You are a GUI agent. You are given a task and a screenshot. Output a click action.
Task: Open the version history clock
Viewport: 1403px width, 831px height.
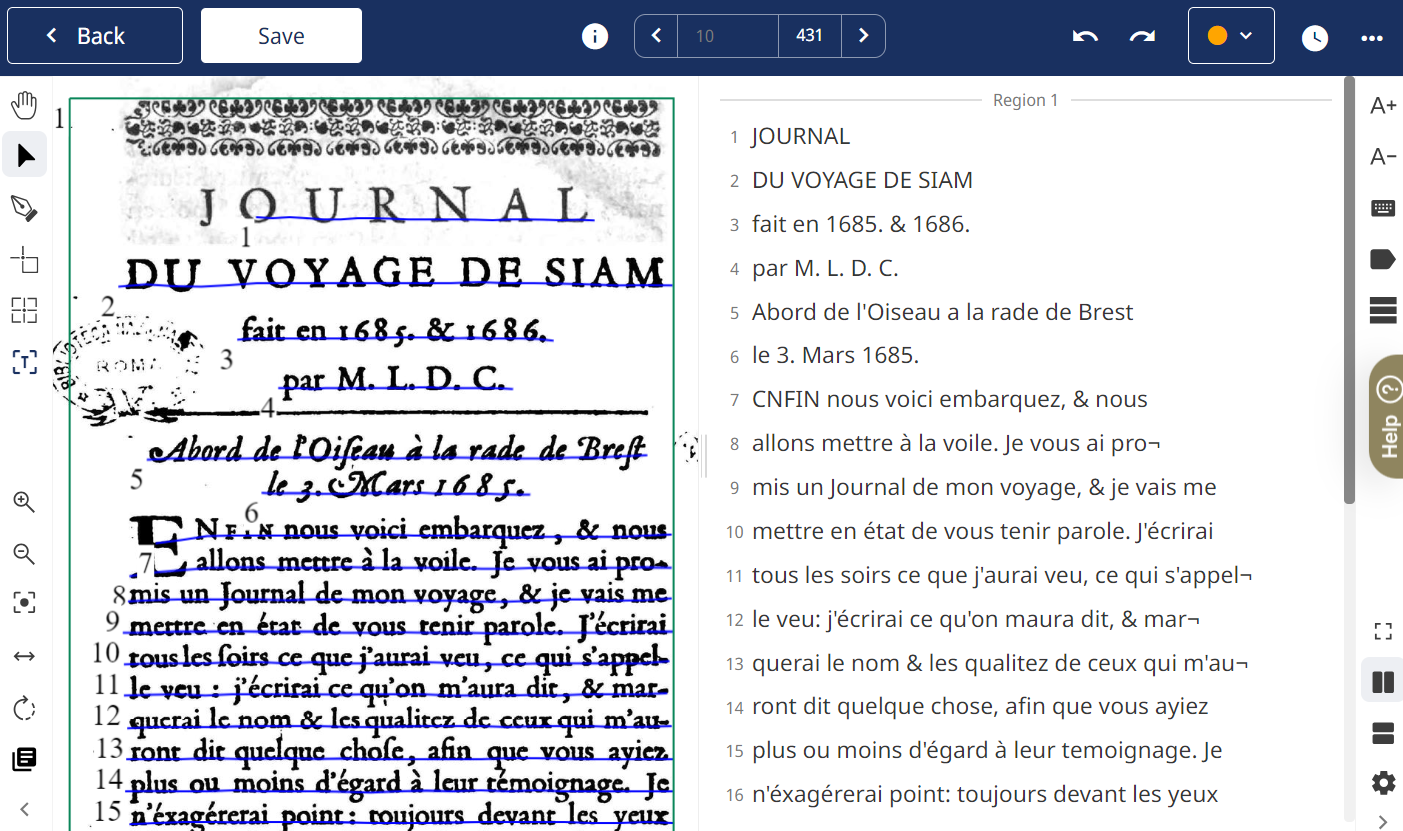point(1314,38)
